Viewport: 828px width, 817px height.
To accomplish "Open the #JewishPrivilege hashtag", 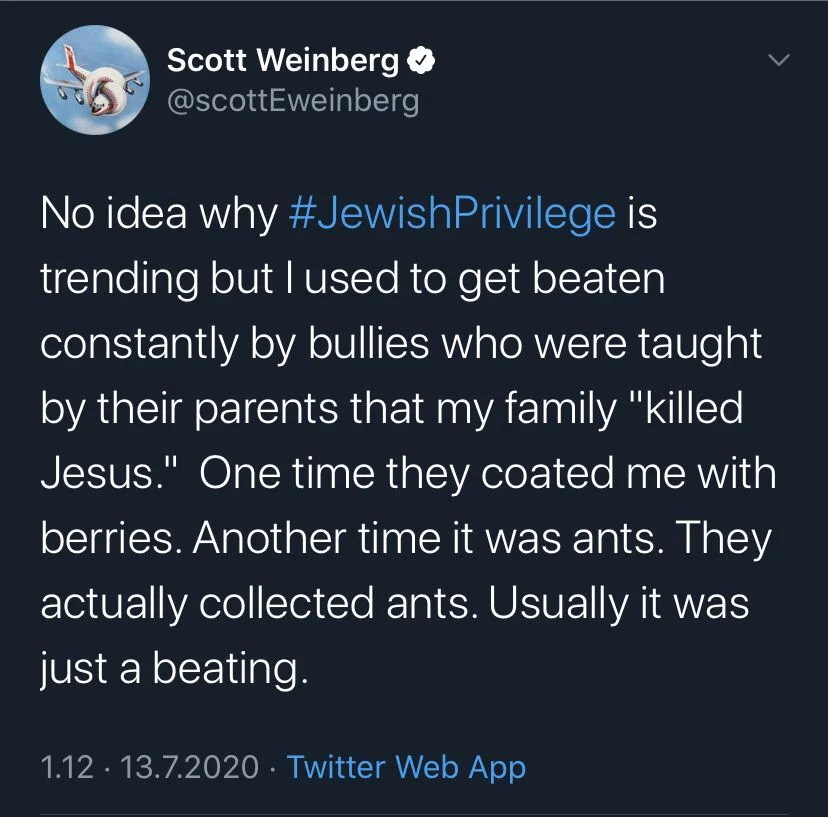I will (451, 214).
